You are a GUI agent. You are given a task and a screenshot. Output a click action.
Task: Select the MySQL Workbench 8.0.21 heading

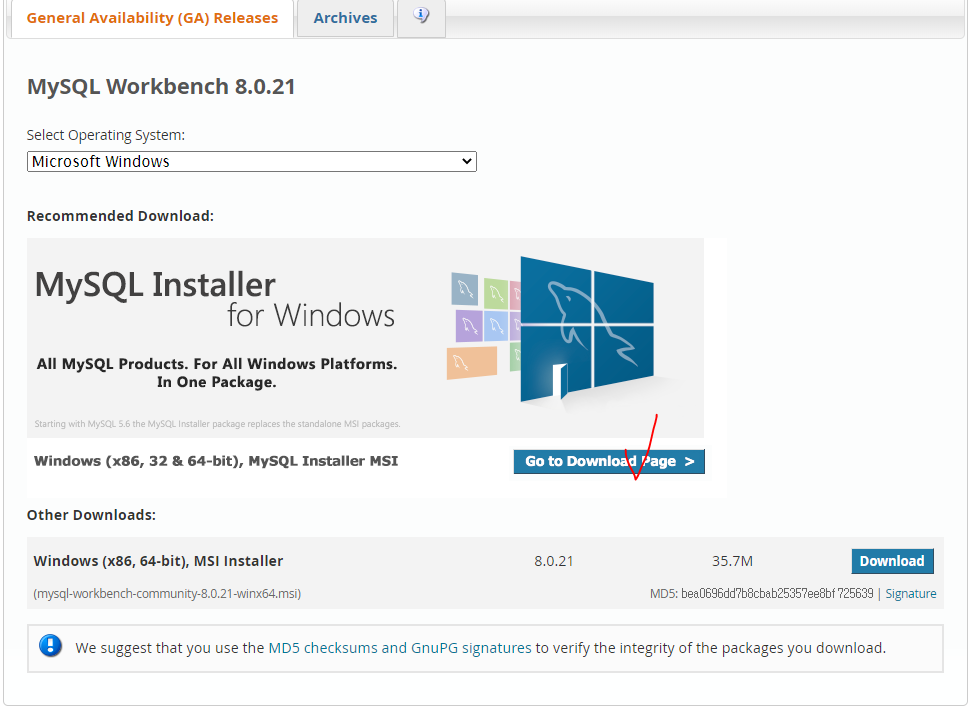click(x=161, y=86)
